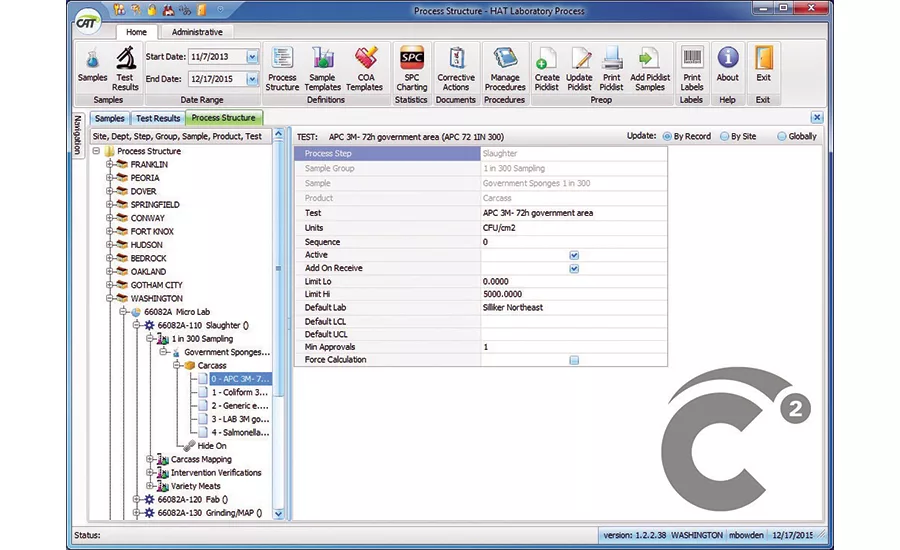Click the Create Picklist icon

(547, 65)
